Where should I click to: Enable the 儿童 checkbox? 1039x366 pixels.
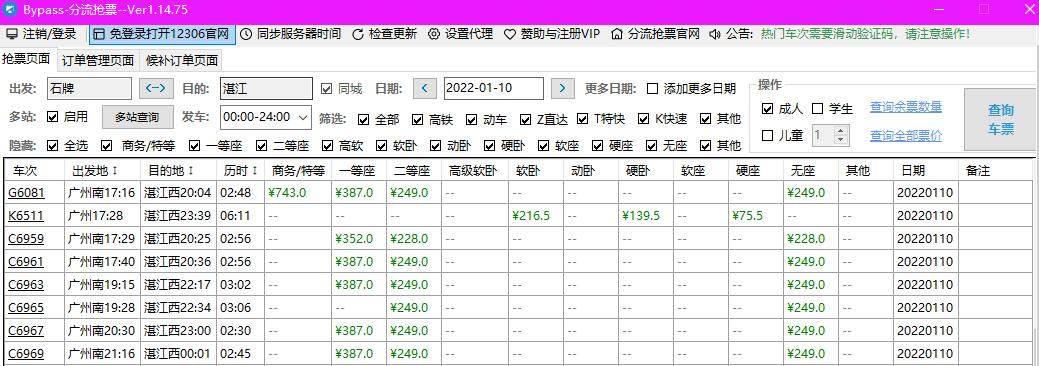point(768,136)
